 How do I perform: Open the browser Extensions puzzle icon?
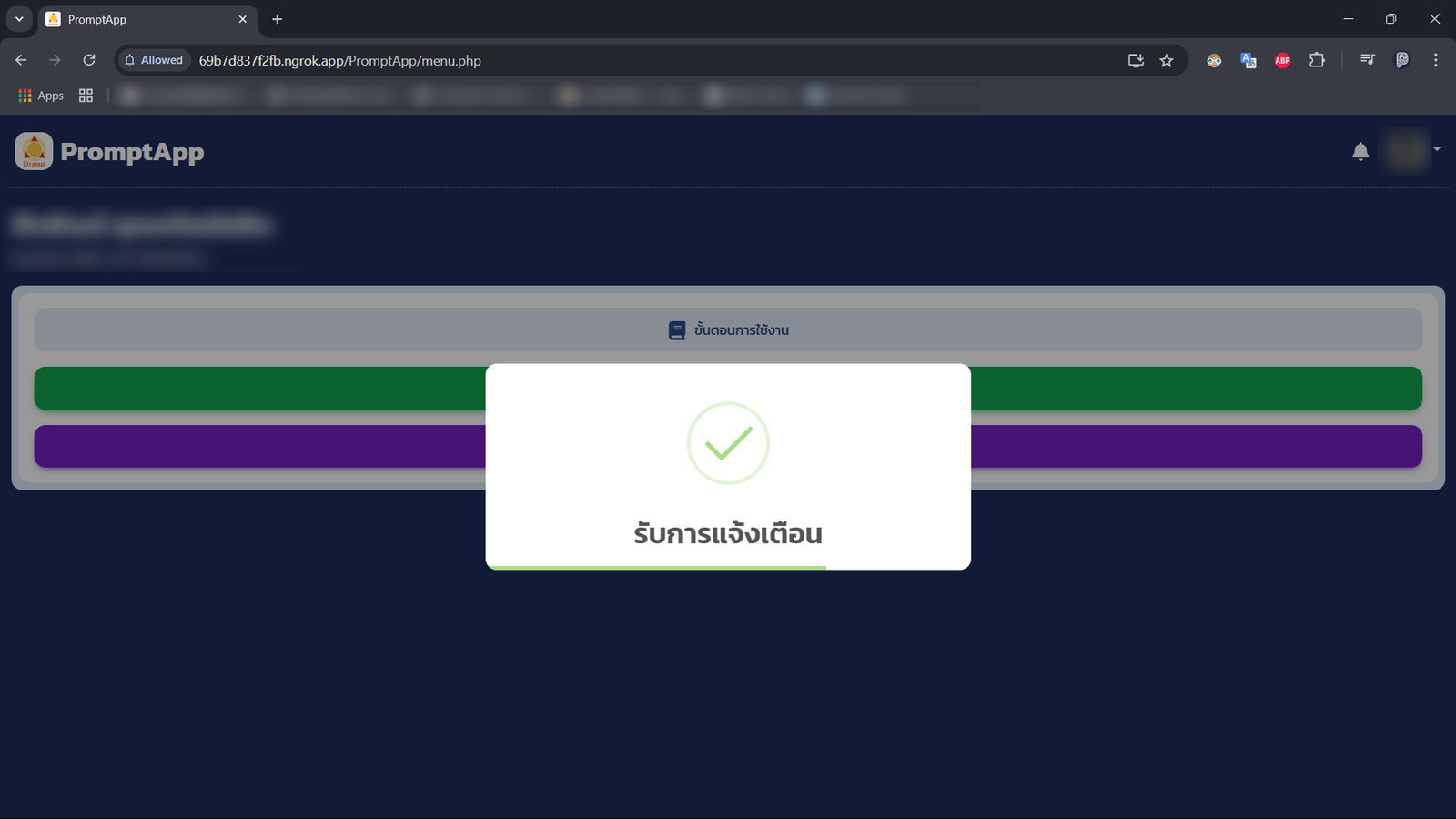[x=1317, y=60]
